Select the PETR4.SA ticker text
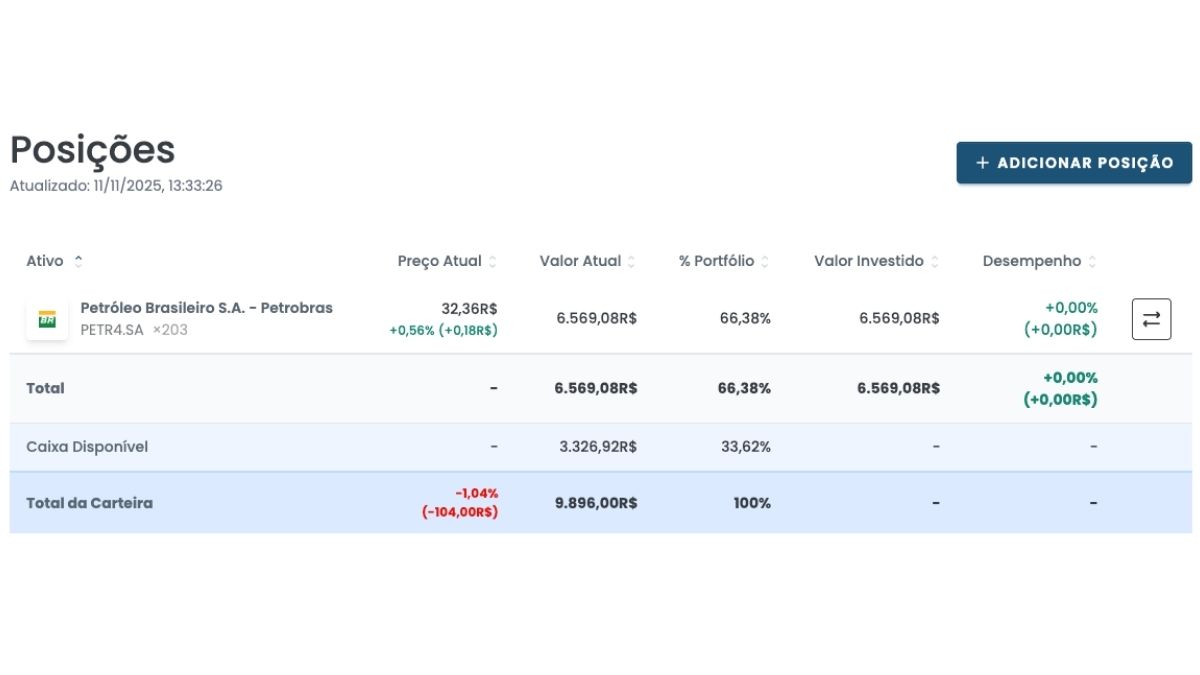The height and width of the screenshot is (675, 1200). (112, 330)
